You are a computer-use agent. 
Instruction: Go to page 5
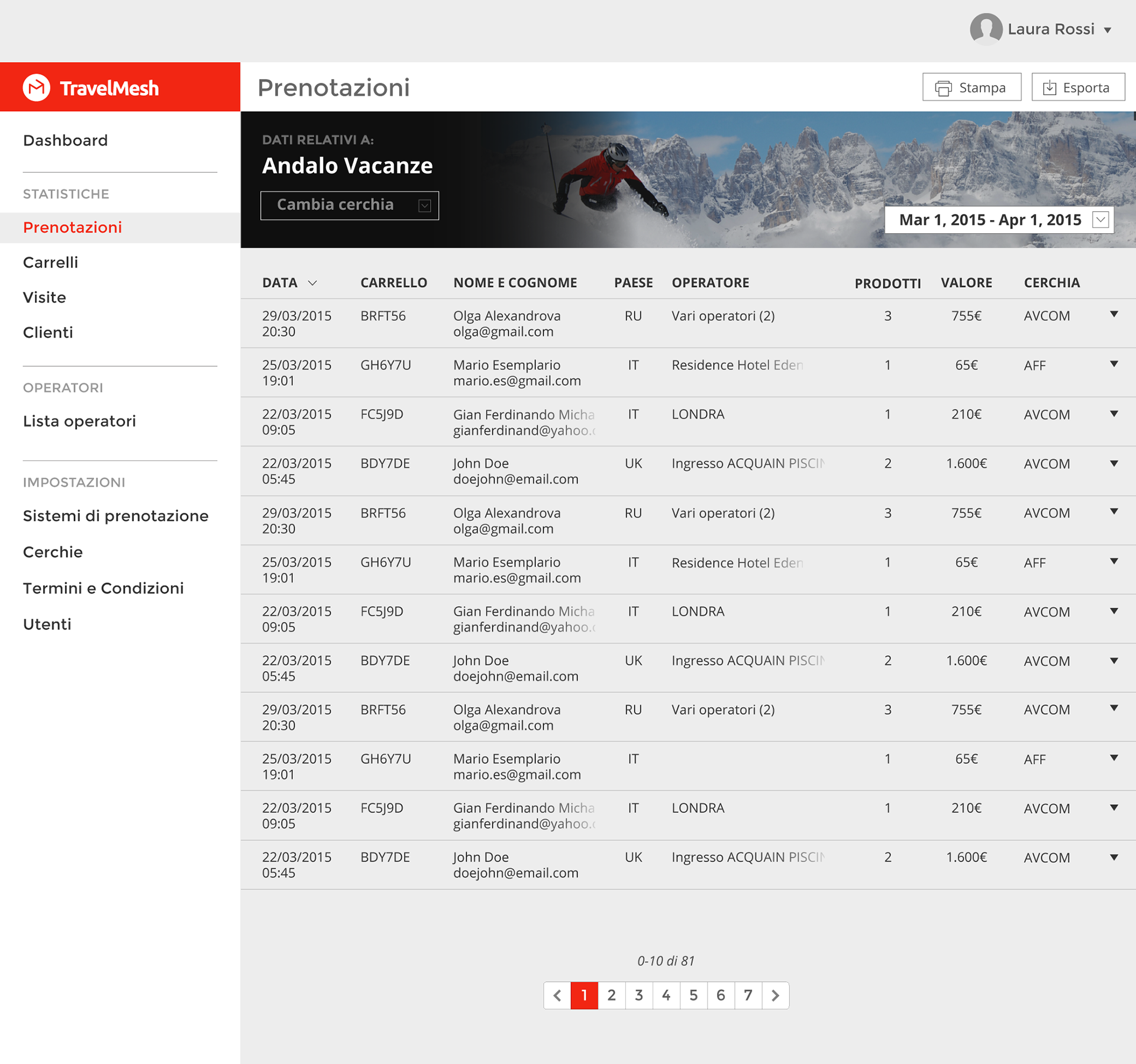click(693, 995)
